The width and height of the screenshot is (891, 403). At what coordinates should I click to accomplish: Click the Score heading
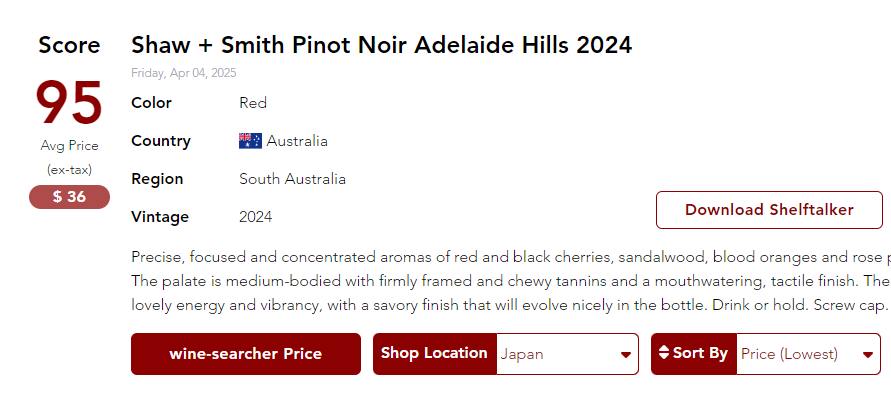(x=69, y=45)
